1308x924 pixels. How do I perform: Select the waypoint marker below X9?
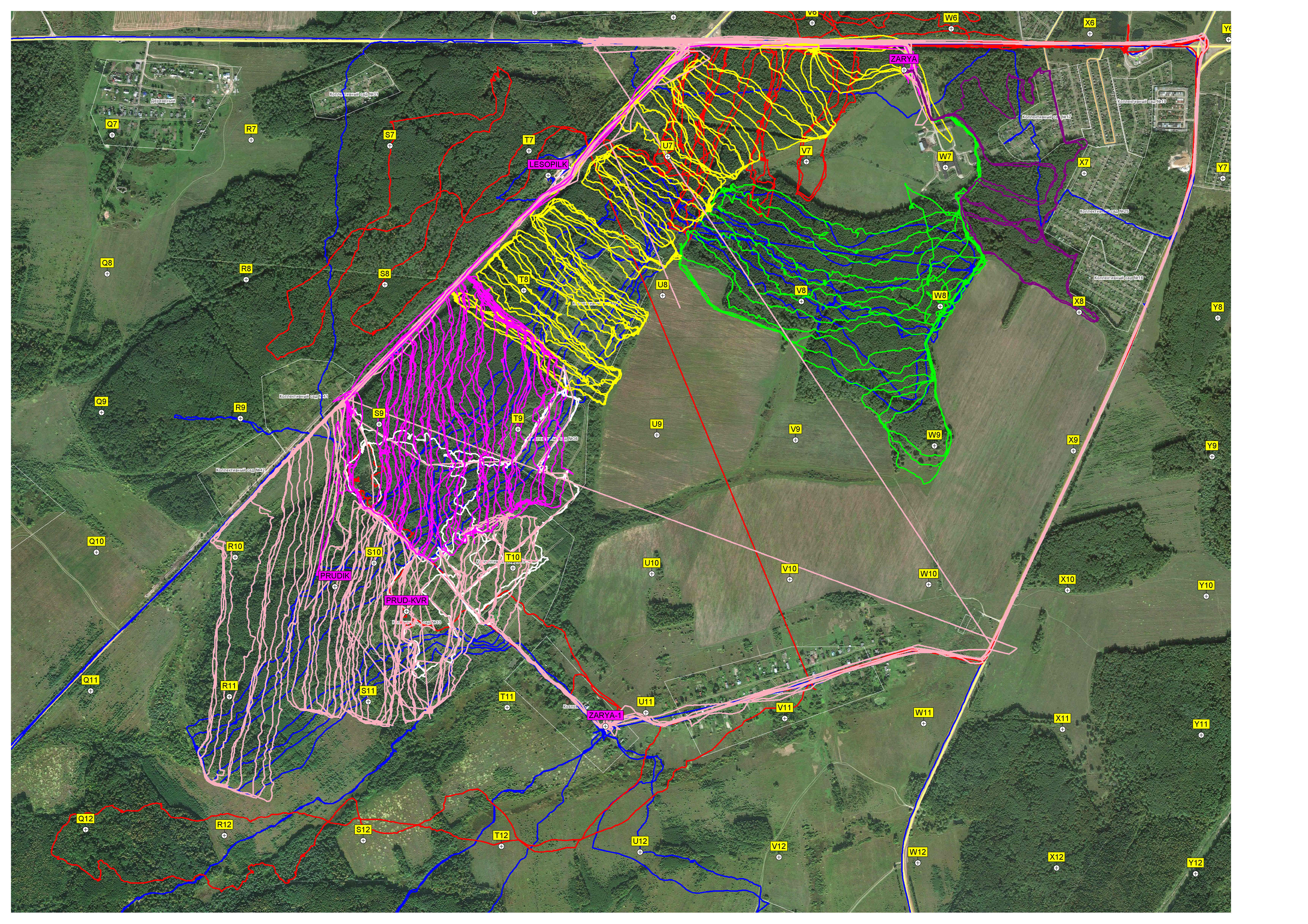coord(1073,451)
